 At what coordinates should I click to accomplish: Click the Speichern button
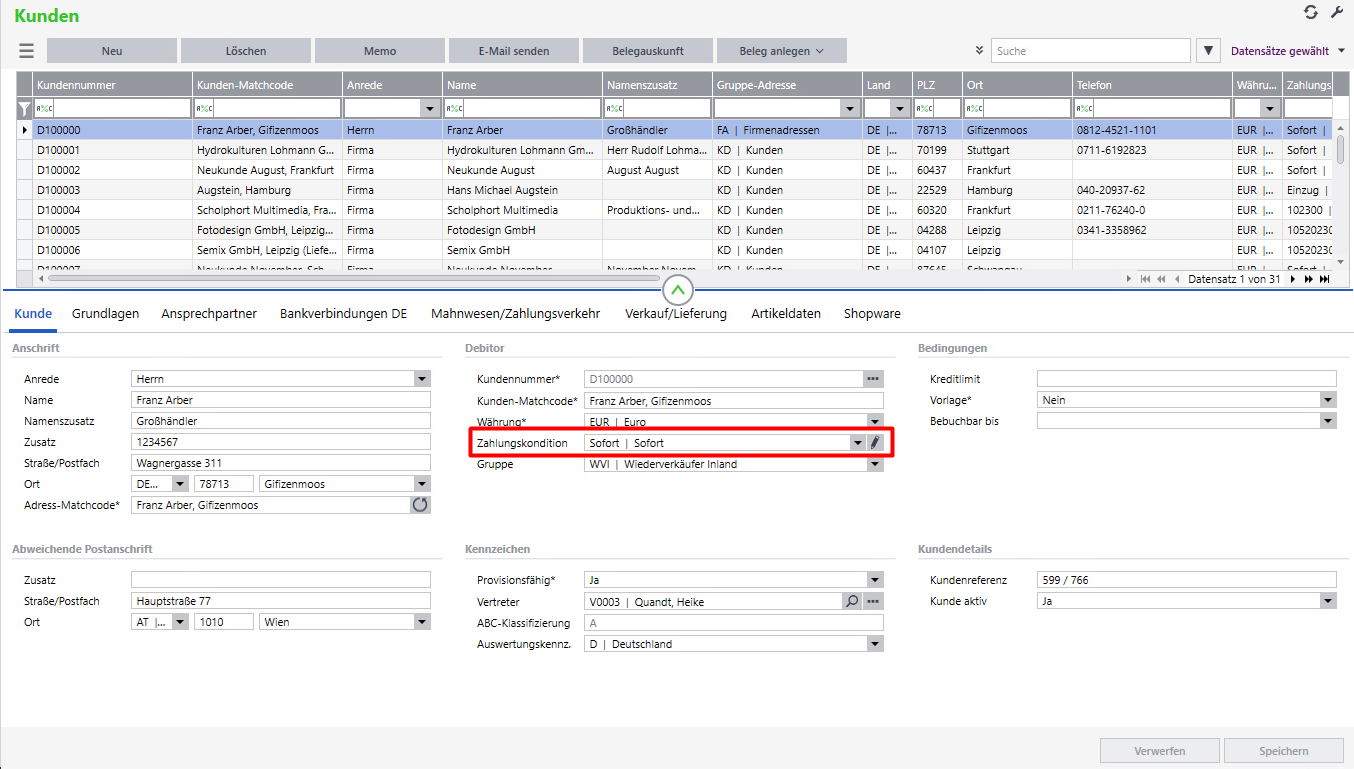click(x=1284, y=751)
